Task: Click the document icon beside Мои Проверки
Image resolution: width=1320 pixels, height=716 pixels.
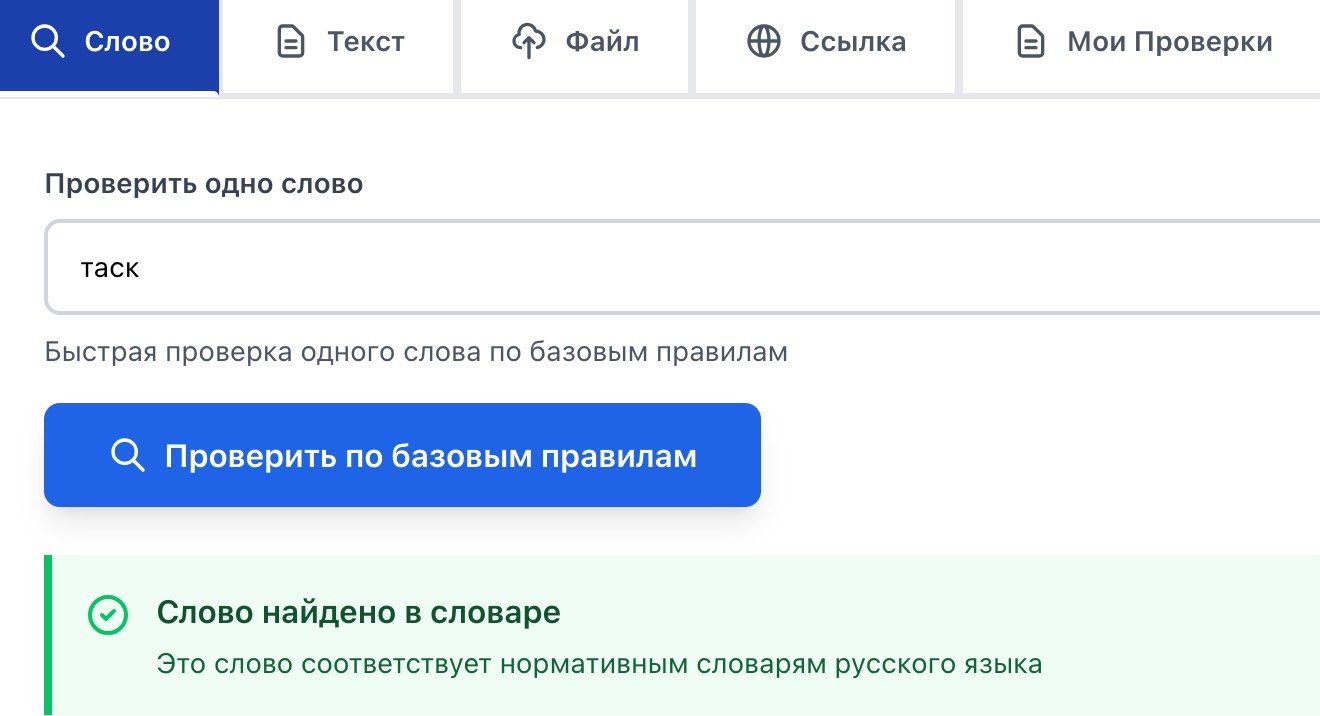Action: [1030, 42]
